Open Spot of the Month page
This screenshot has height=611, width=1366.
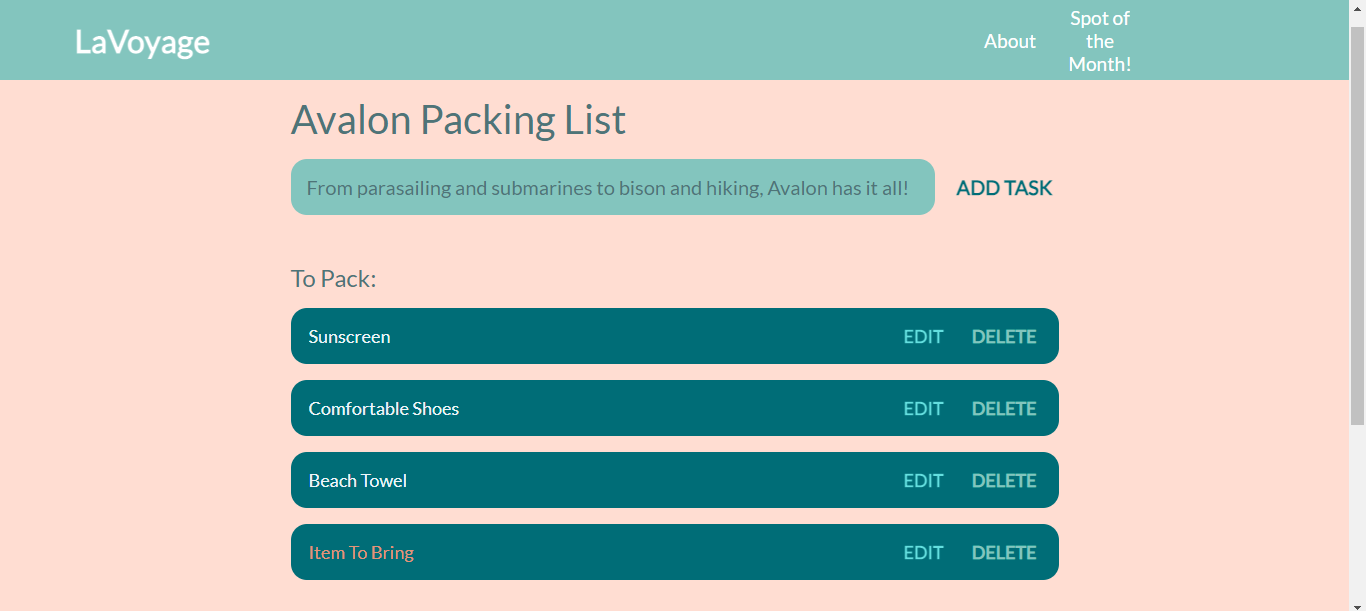(1099, 41)
